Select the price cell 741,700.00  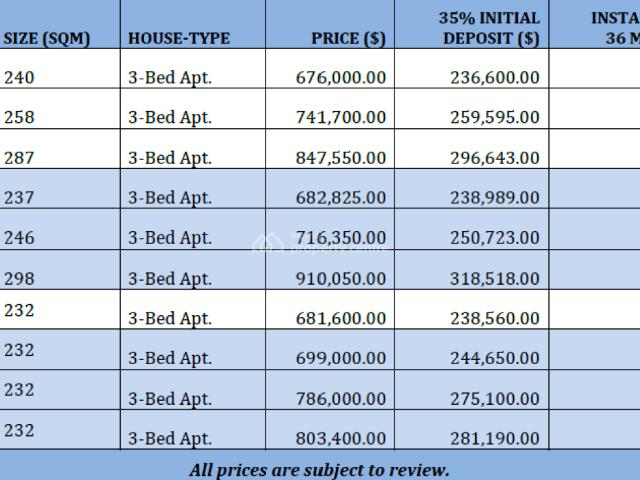pyautogui.click(x=341, y=117)
